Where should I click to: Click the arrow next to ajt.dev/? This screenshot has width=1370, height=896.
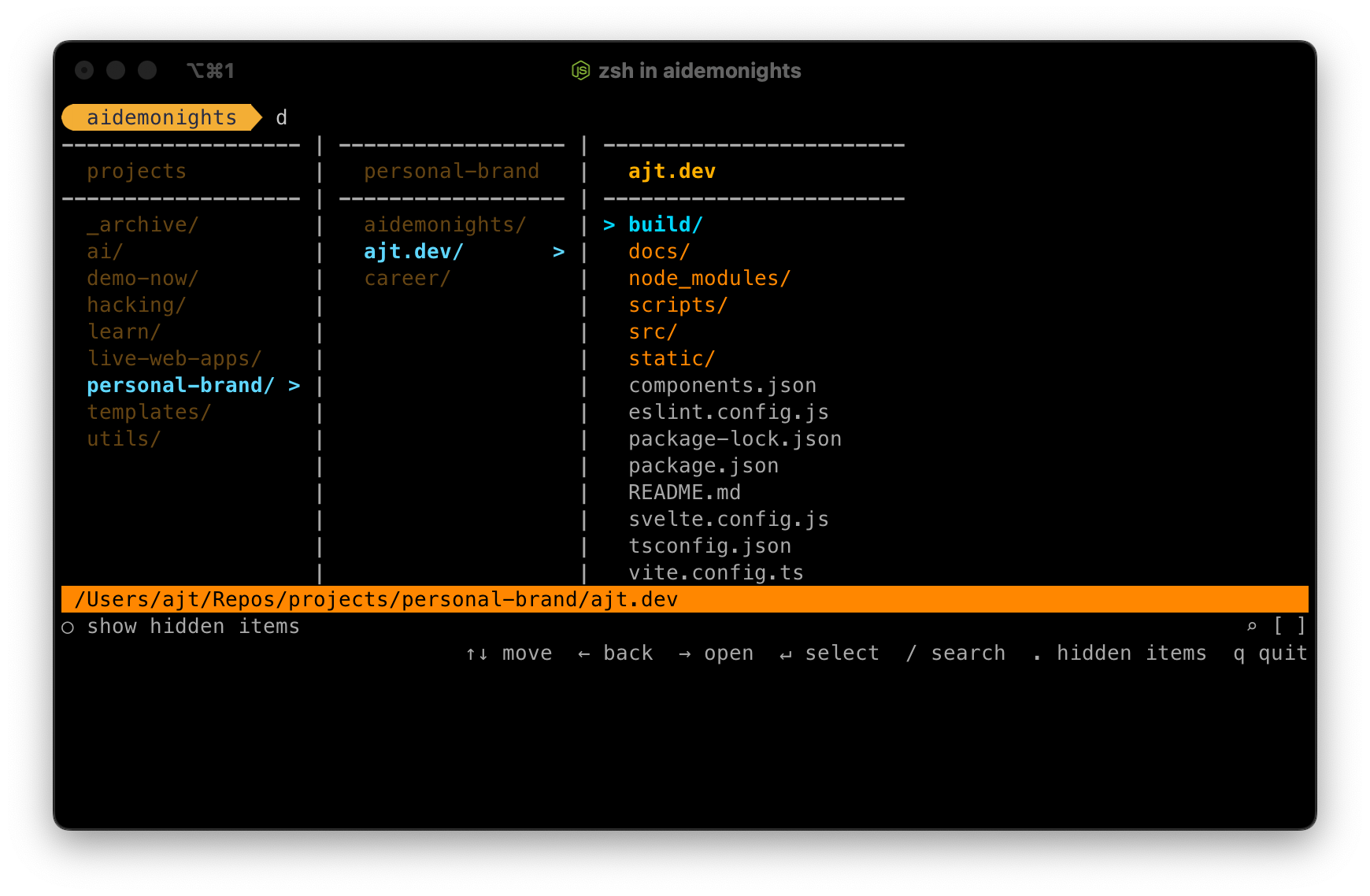[x=559, y=252]
